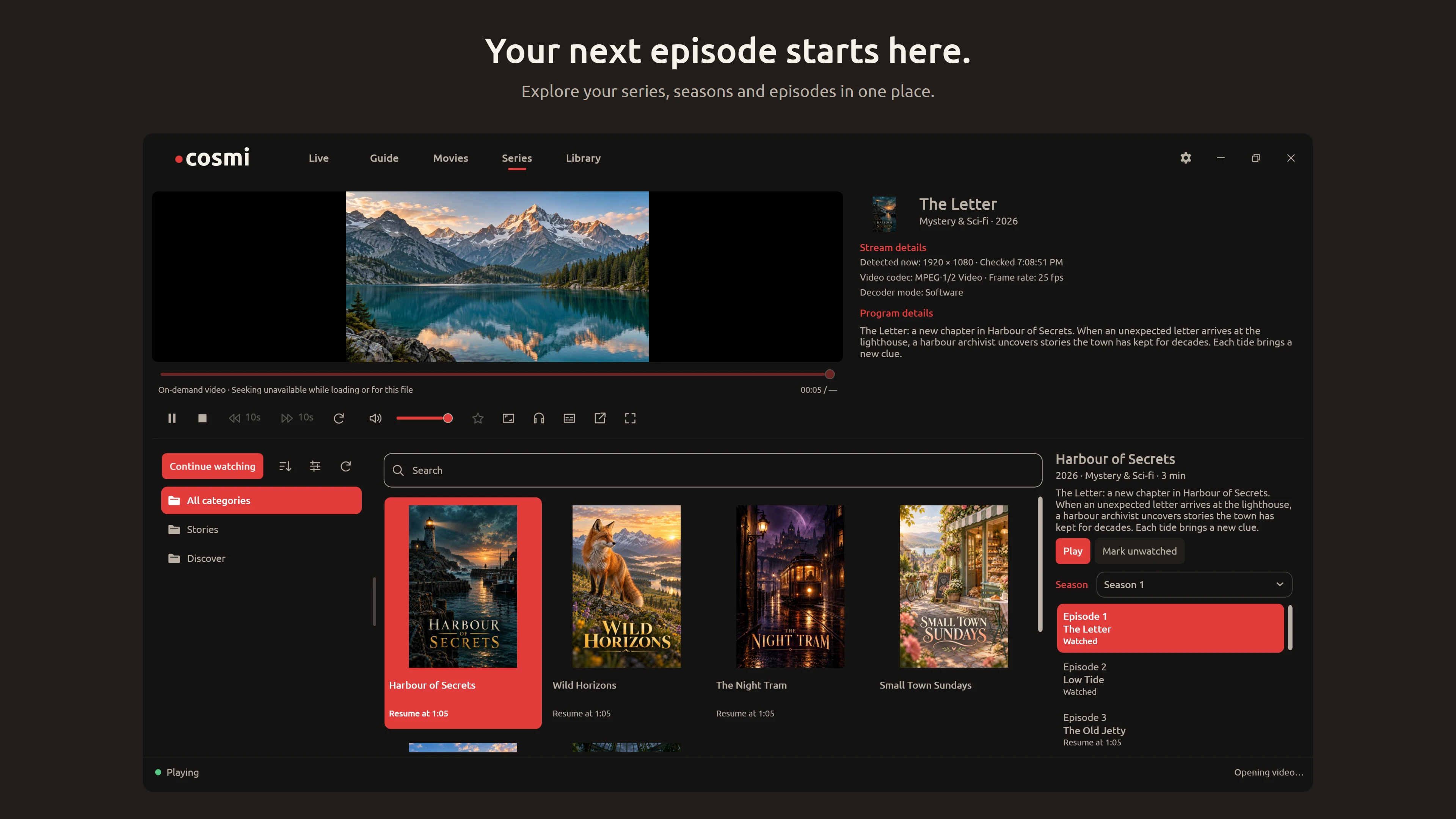The image size is (1456, 819).
Task: Click the cosmi logo
Action: (x=212, y=158)
